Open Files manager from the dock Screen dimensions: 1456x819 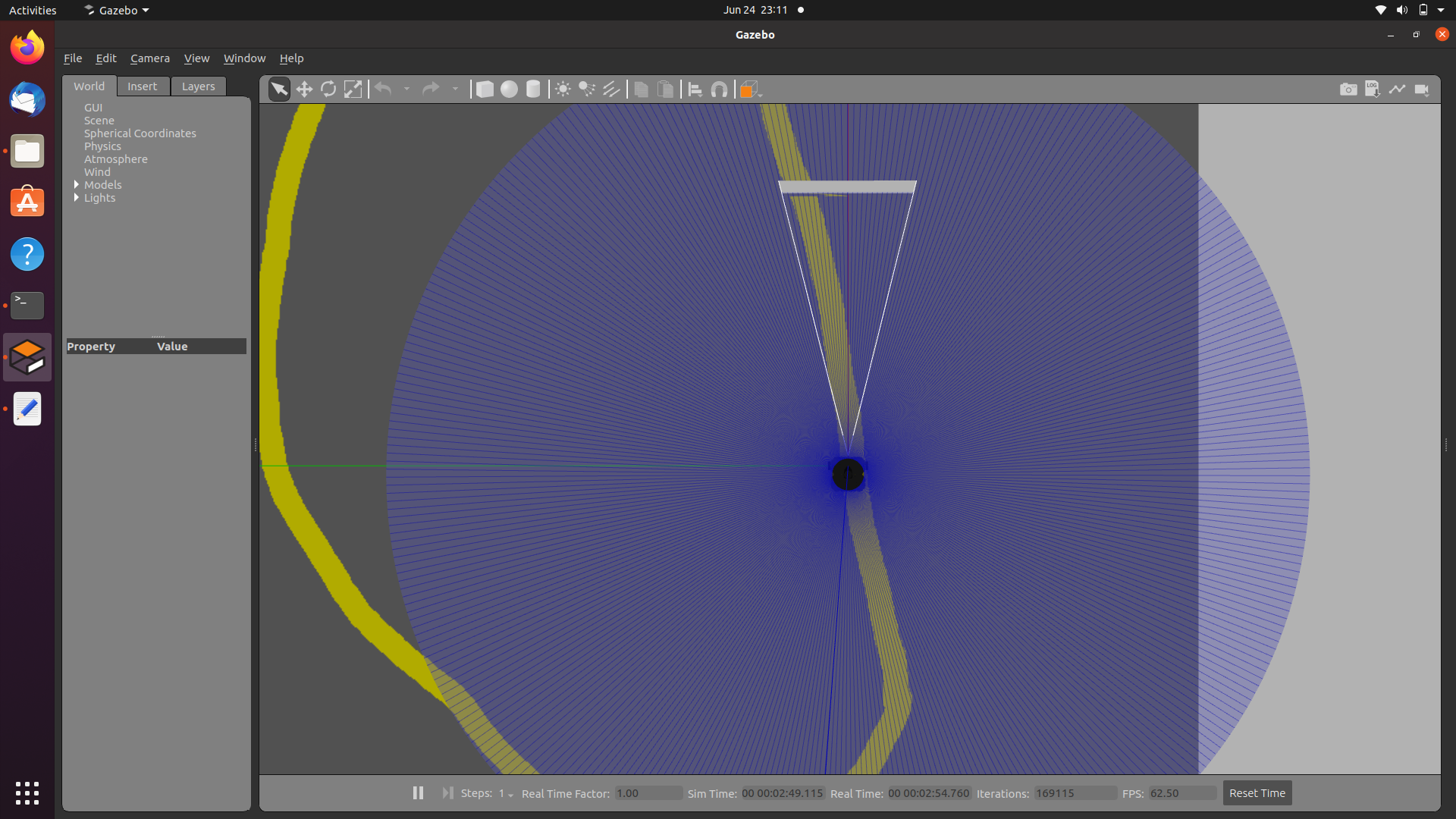pos(27,151)
